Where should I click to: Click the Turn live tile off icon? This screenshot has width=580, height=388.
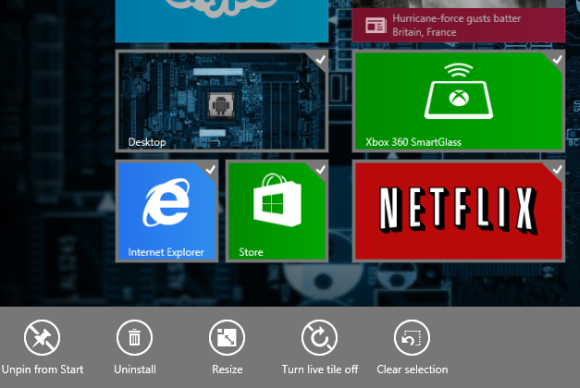(x=319, y=337)
